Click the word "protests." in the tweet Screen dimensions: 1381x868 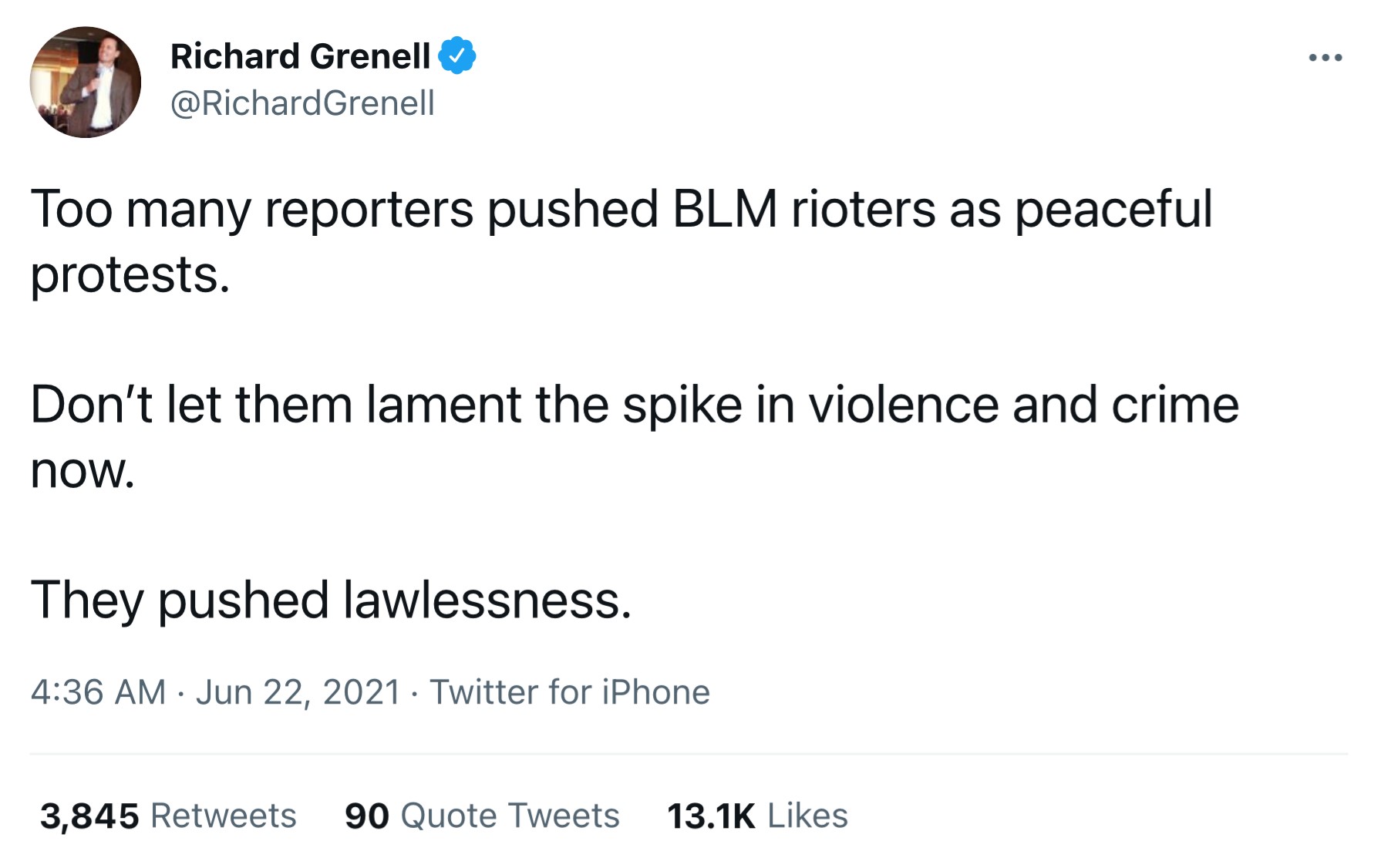(x=130, y=275)
